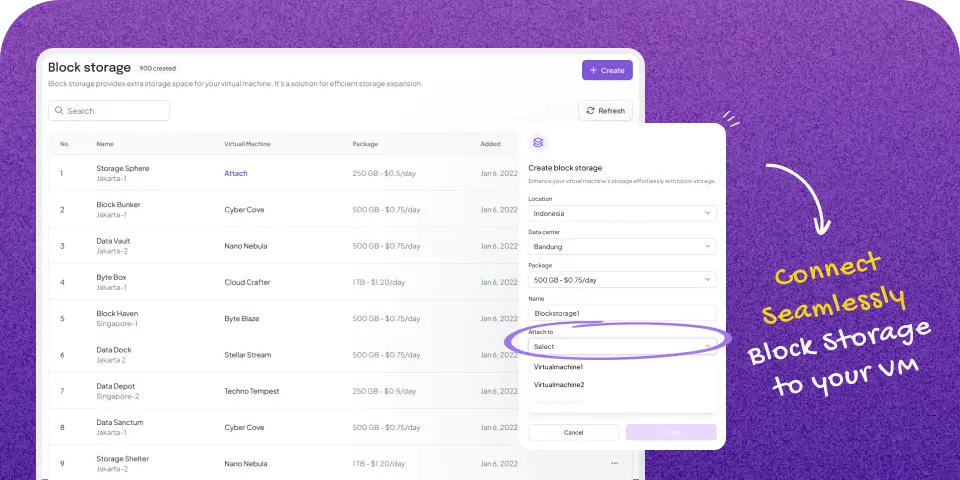
Task: Sort by the Package column header
Action: coord(365,144)
